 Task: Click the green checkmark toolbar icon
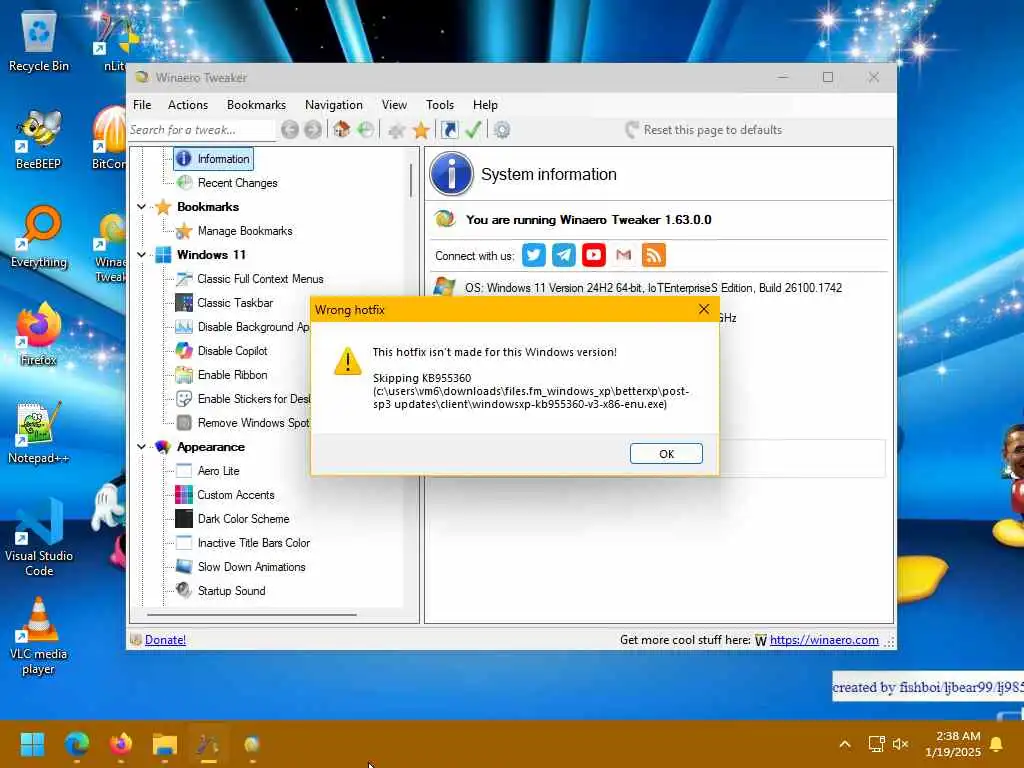[x=473, y=129]
